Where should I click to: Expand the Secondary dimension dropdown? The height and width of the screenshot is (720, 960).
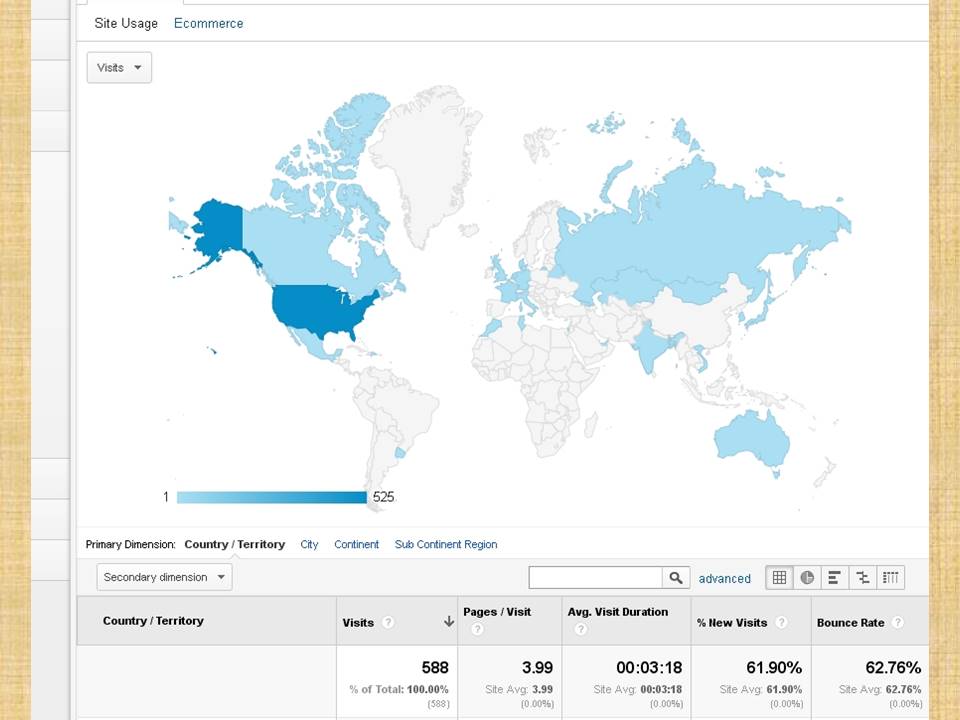tap(164, 577)
